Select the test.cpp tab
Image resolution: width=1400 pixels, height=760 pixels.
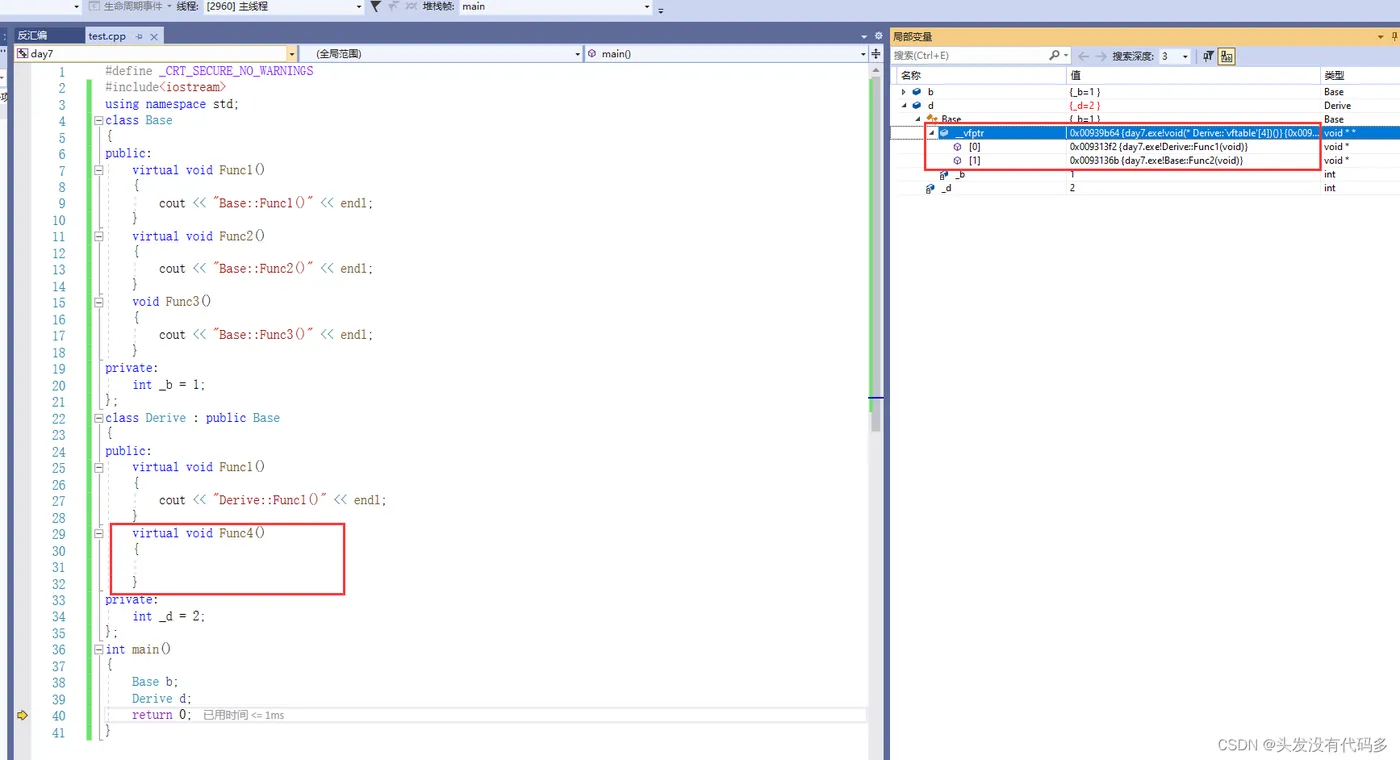(x=107, y=36)
